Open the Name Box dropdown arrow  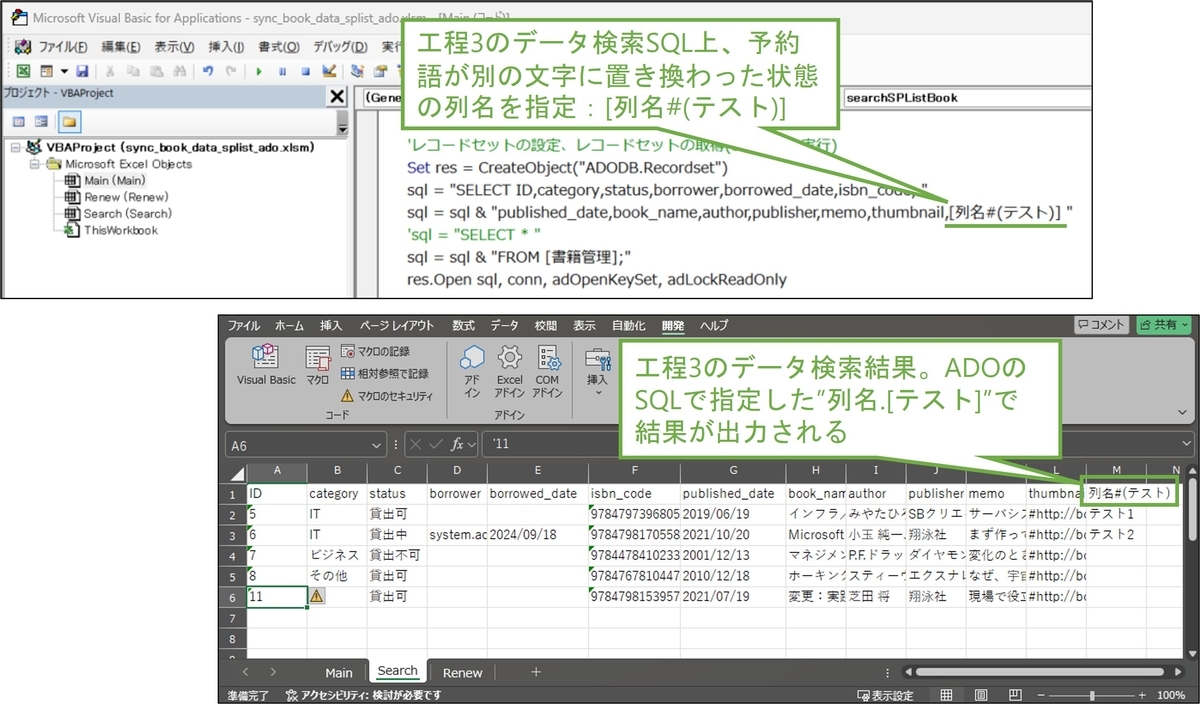pos(378,444)
